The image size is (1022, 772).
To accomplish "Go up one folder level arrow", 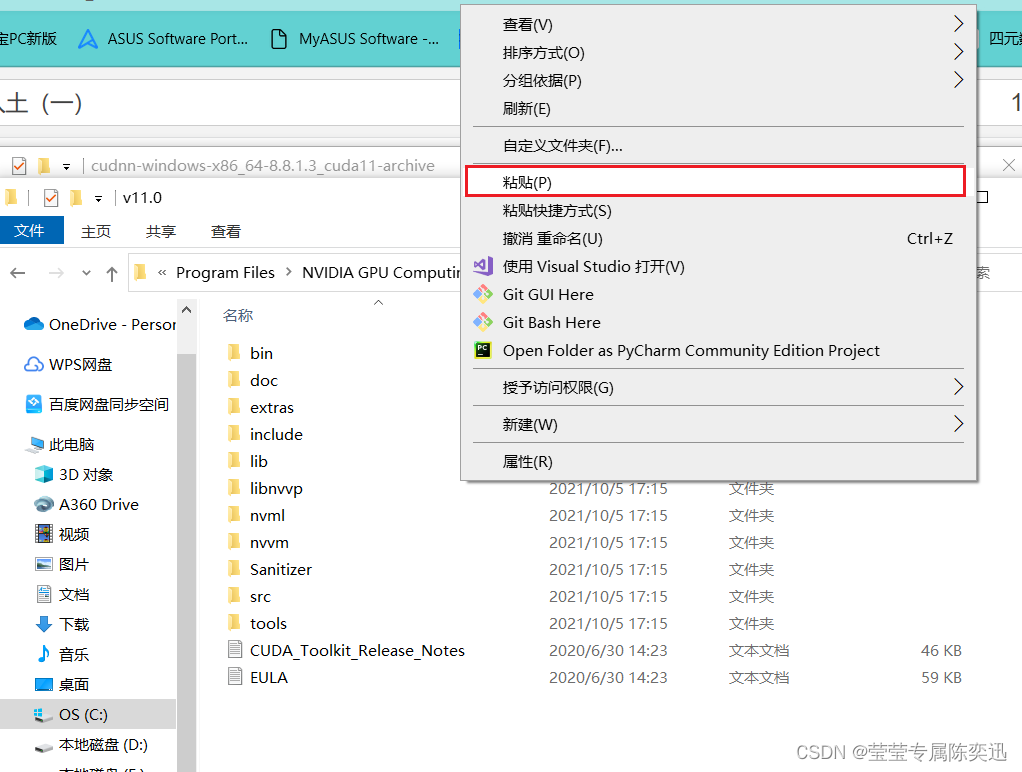I will click(112, 273).
